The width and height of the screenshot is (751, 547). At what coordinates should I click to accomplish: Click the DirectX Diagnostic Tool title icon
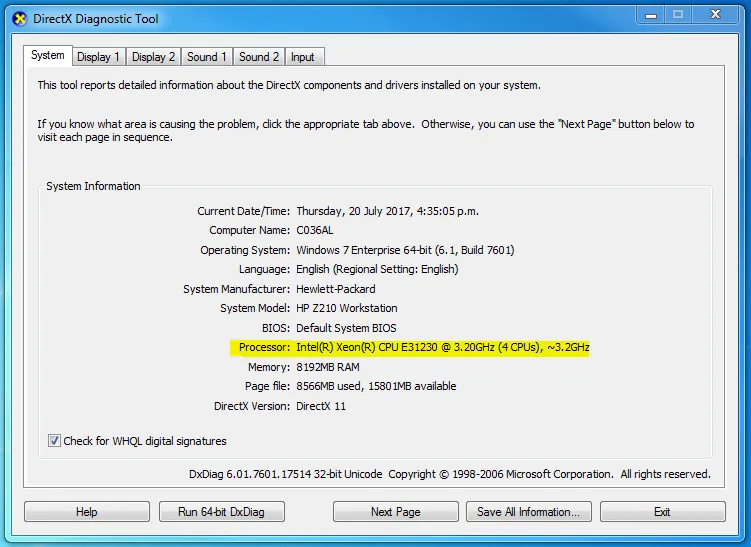(x=20, y=19)
